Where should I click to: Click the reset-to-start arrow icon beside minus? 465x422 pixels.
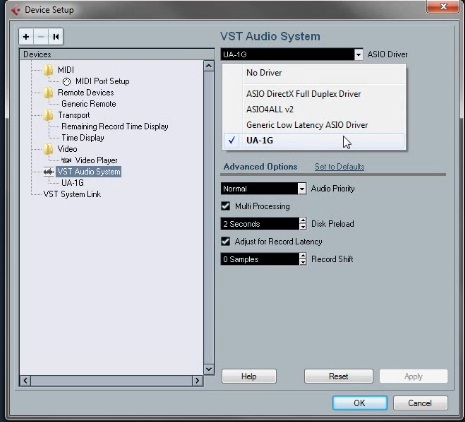pyautogui.click(x=56, y=36)
